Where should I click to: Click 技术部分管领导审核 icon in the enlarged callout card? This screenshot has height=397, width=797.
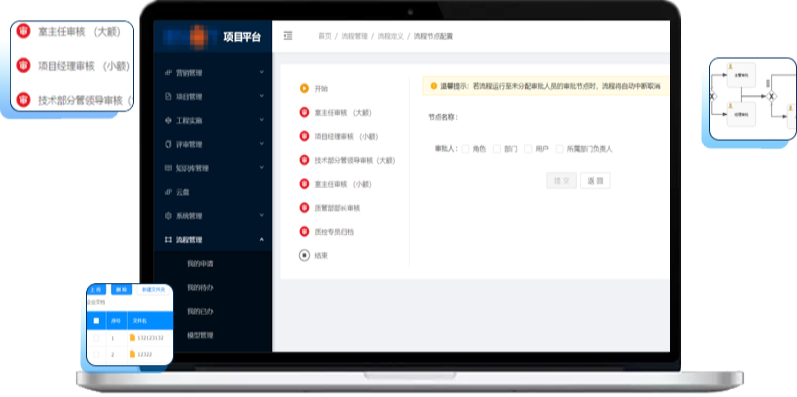point(23,100)
